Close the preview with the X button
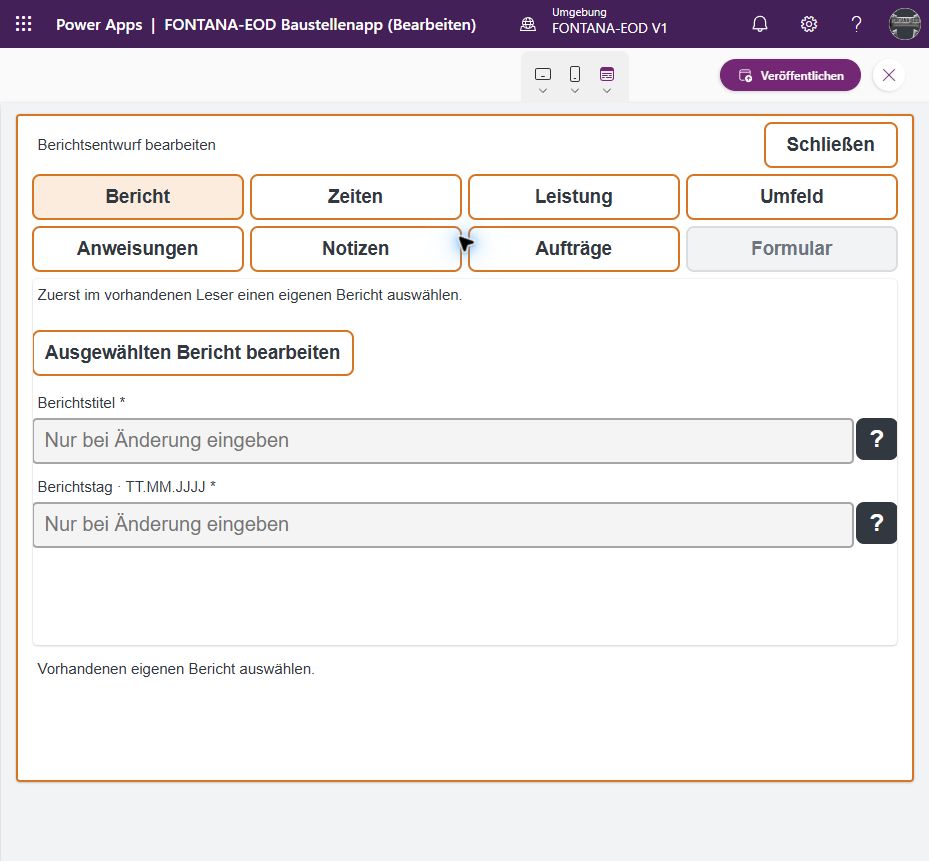The height and width of the screenshot is (861, 929). pos(889,75)
